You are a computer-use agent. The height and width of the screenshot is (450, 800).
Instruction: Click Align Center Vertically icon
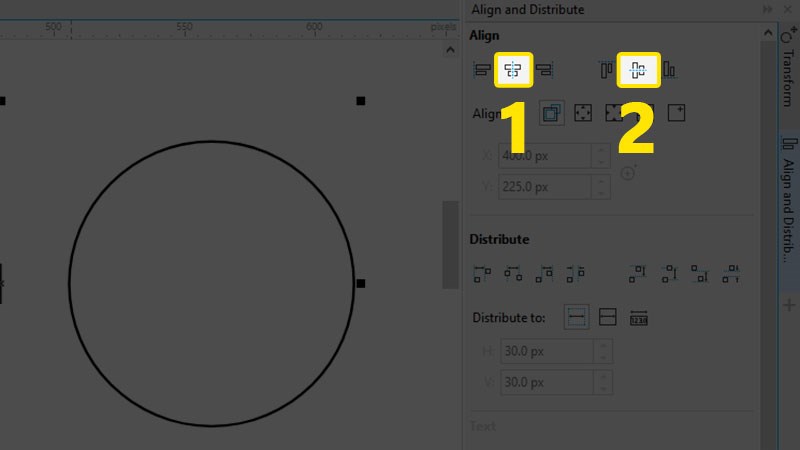coord(638,69)
